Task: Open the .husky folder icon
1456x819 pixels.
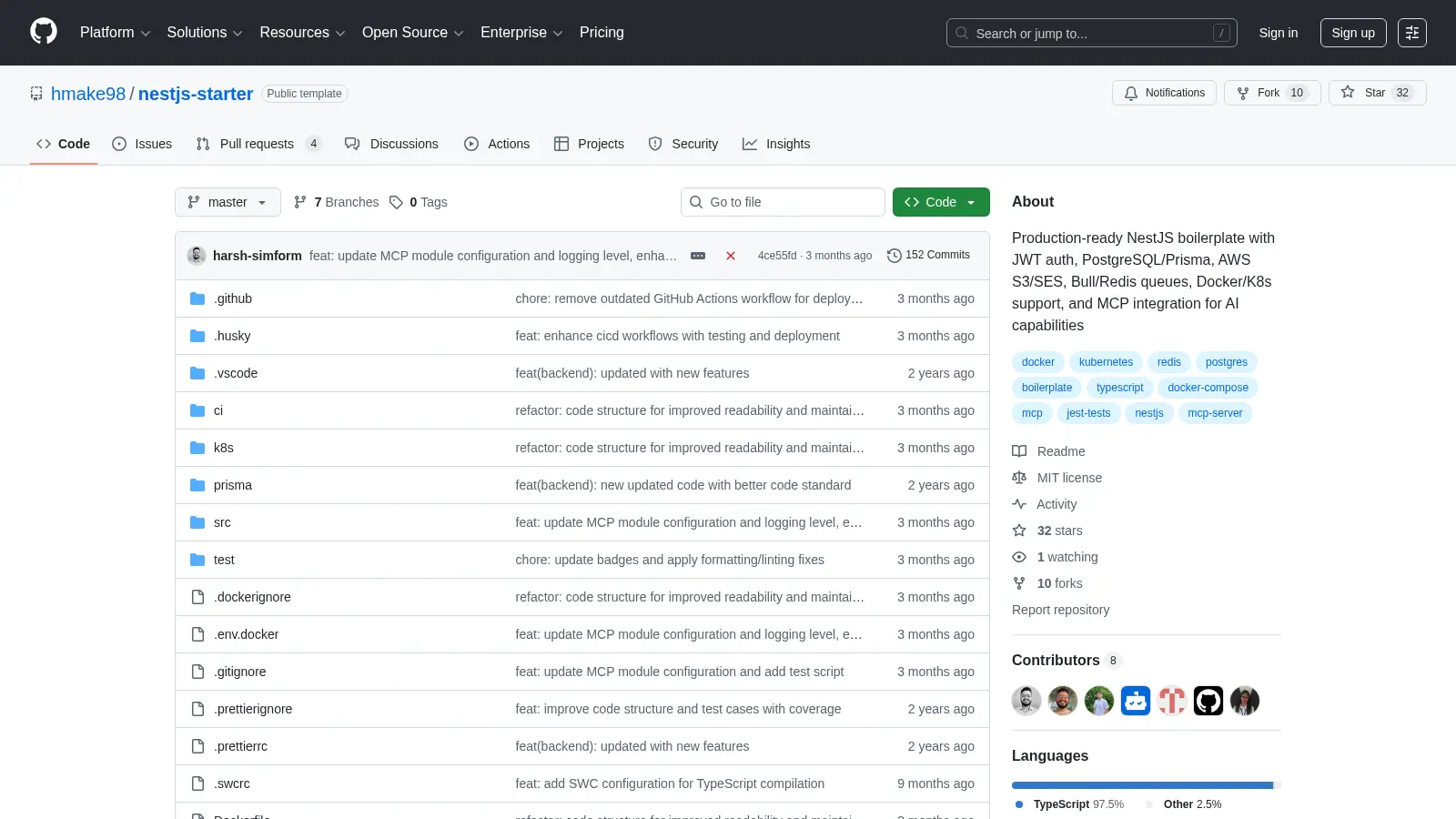Action: (197, 336)
